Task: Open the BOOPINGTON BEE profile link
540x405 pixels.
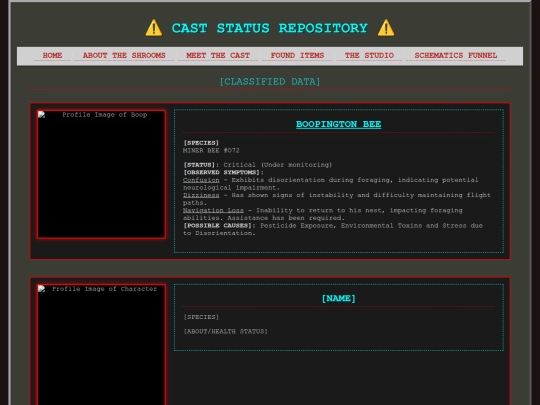Action: point(339,124)
